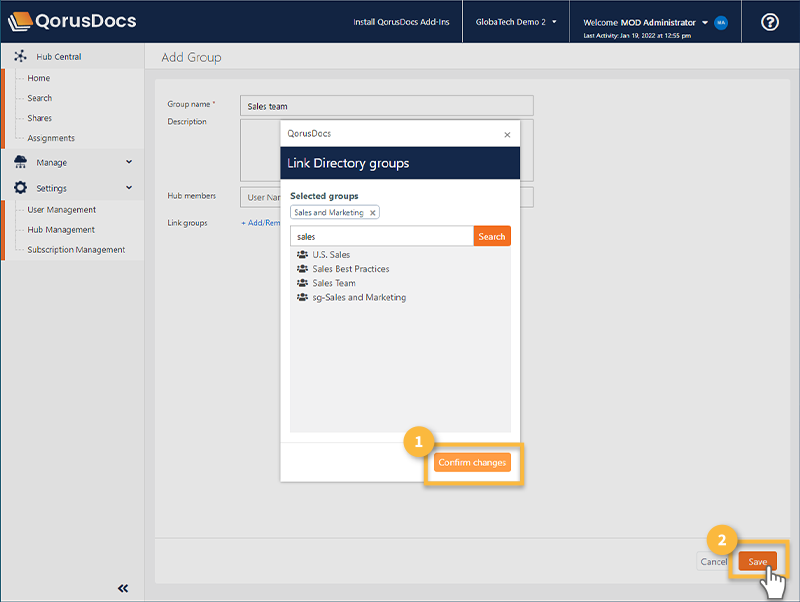Open User Management
Image resolution: width=800 pixels, height=602 pixels.
click(62, 210)
